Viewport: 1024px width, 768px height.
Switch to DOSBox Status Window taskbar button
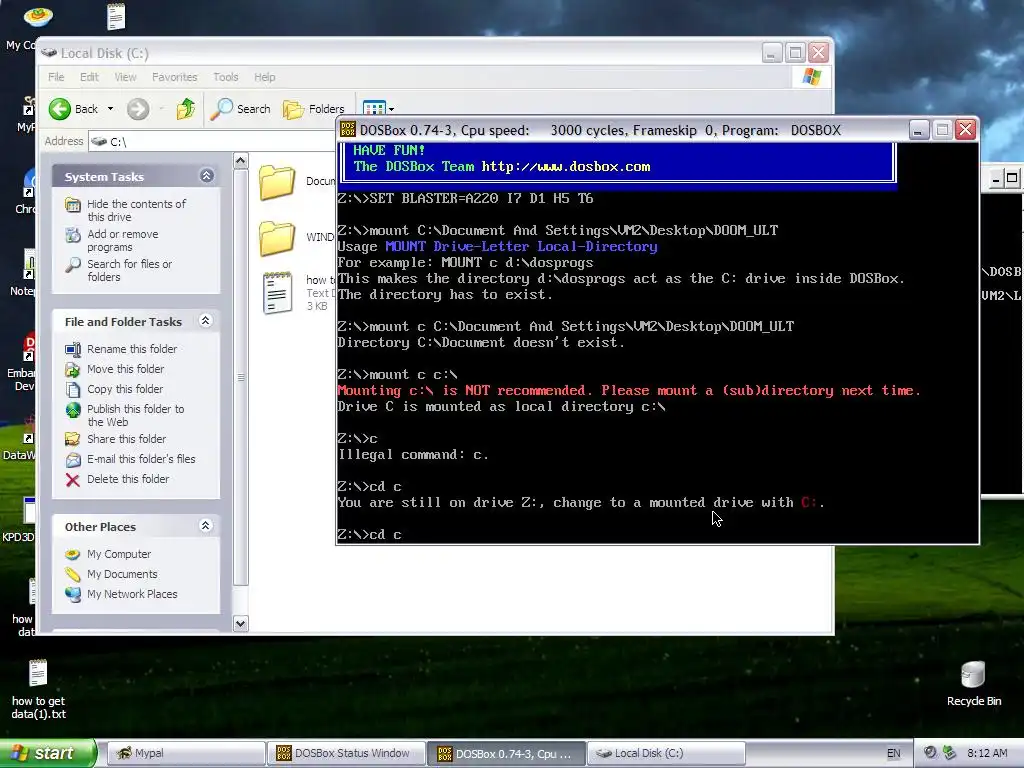[x=345, y=753]
